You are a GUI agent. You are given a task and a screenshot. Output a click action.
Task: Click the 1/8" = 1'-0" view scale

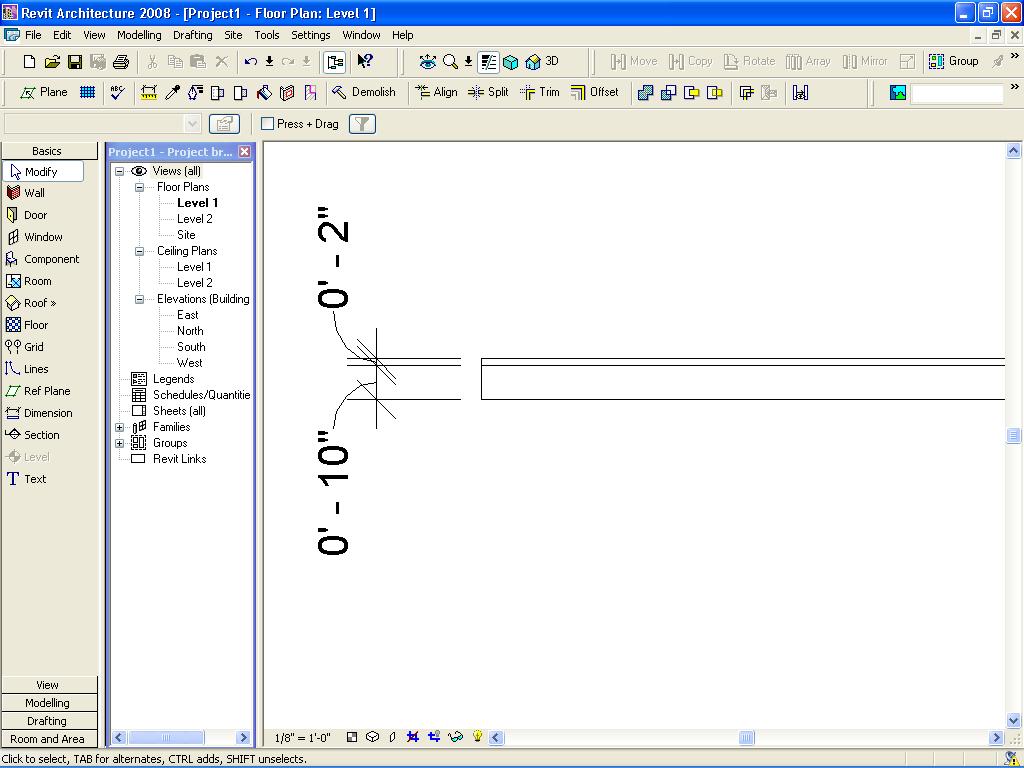pyautogui.click(x=302, y=738)
